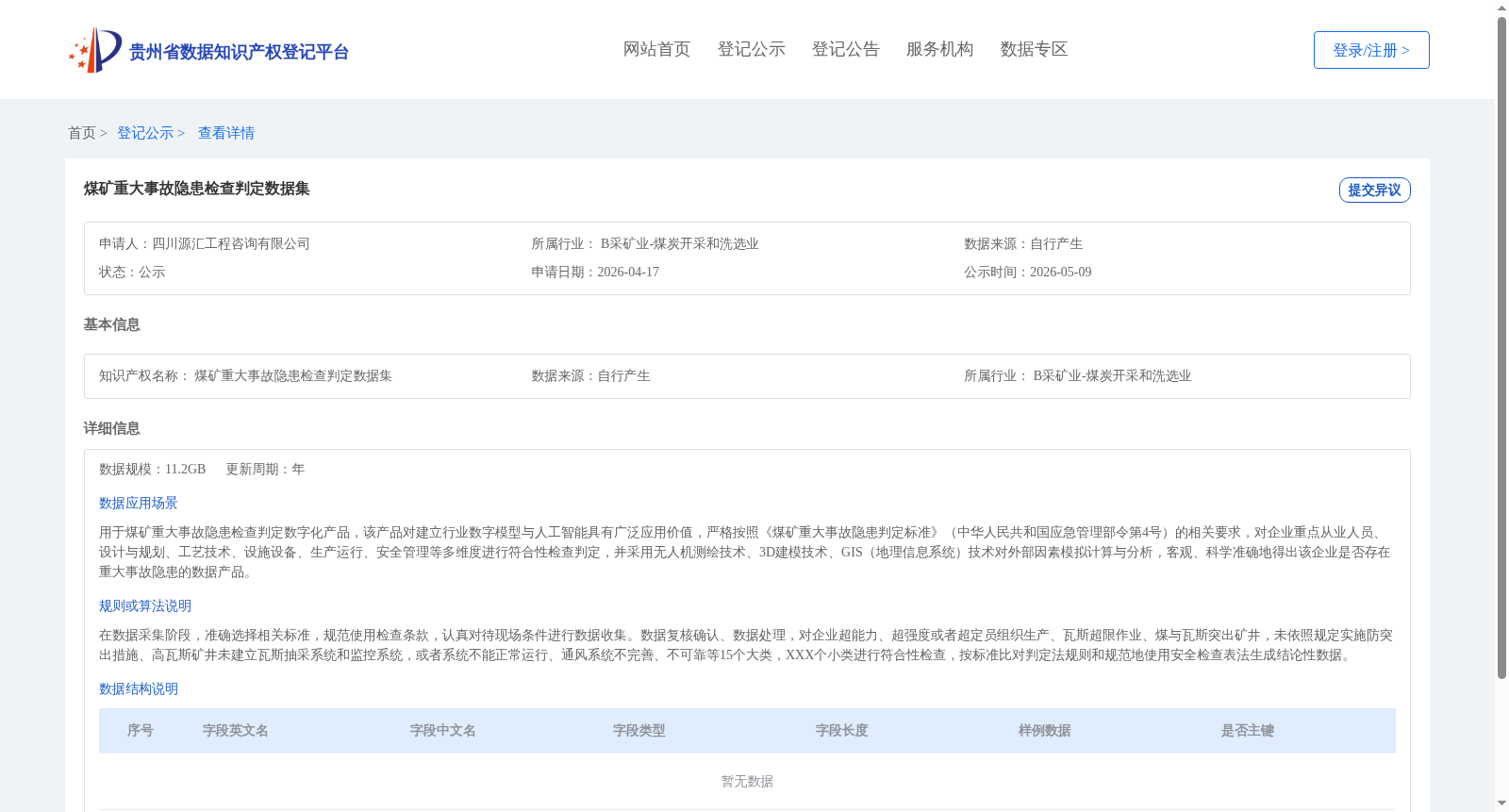
Task: Click the 登录/注册 button
Action: (x=1371, y=50)
